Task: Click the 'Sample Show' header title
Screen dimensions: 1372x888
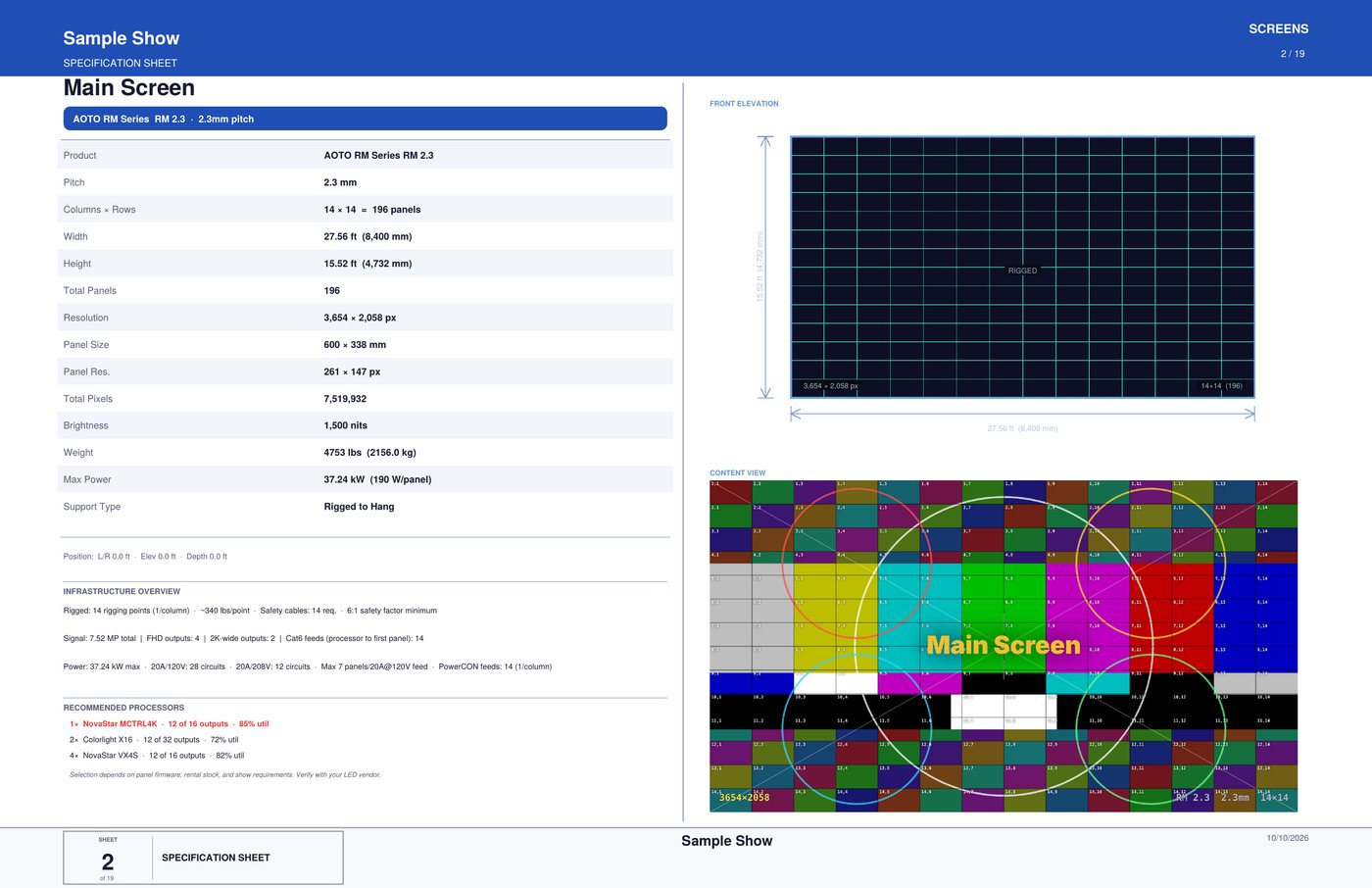Action: (x=122, y=38)
